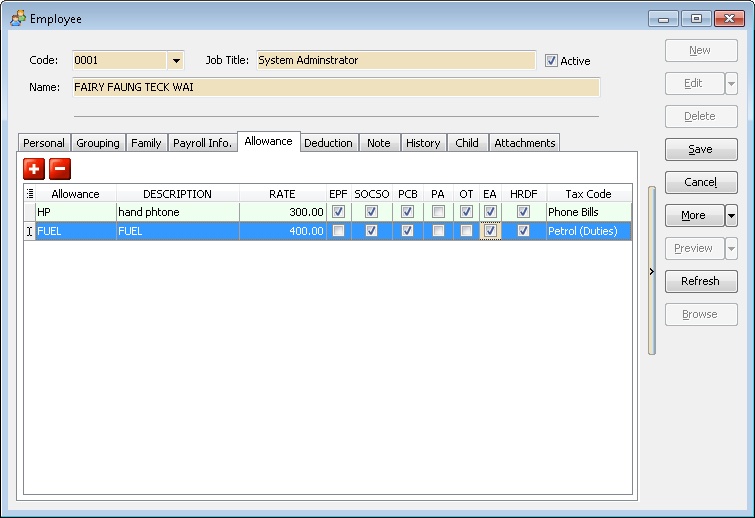Toggle EPF checkbox in HP row
Viewport: 755px width, 518px height.
[x=338, y=212]
